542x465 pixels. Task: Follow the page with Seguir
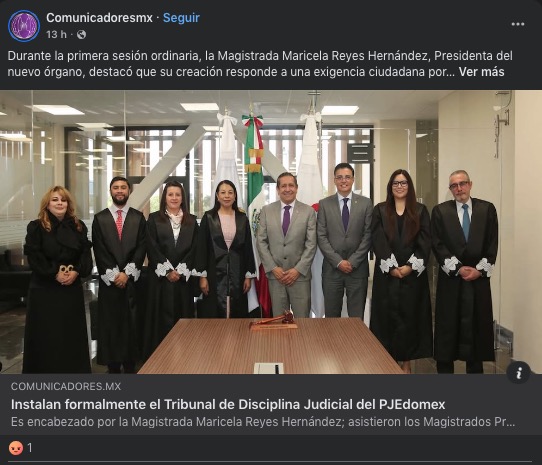pos(181,18)
